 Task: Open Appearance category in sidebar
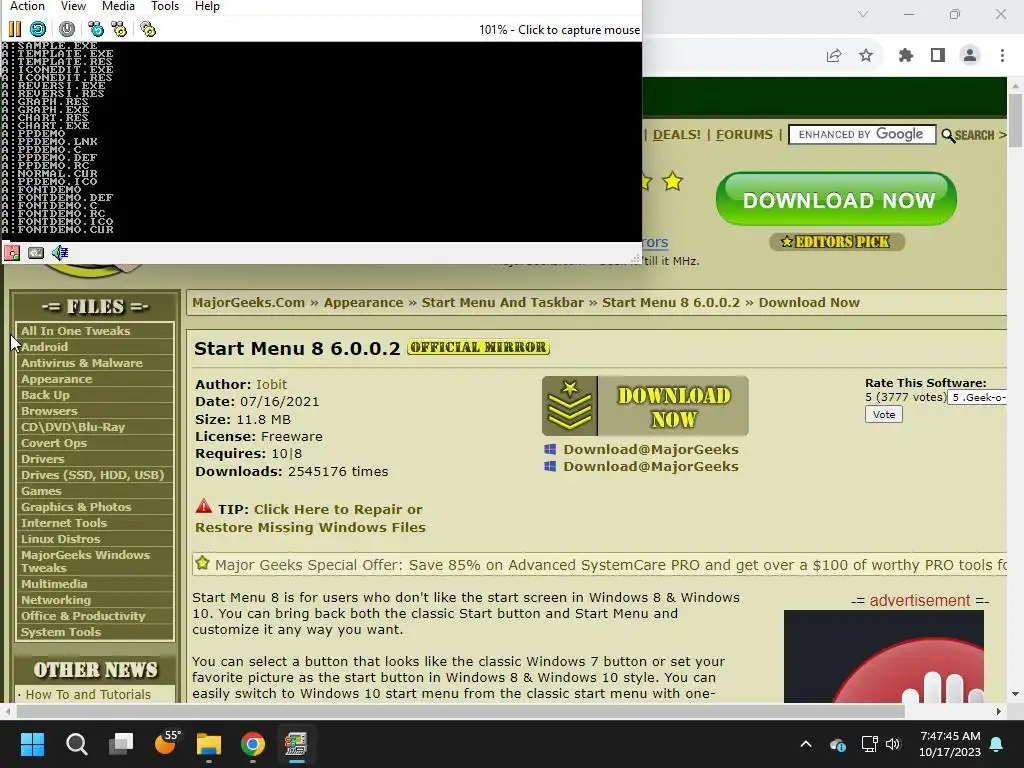57,379
